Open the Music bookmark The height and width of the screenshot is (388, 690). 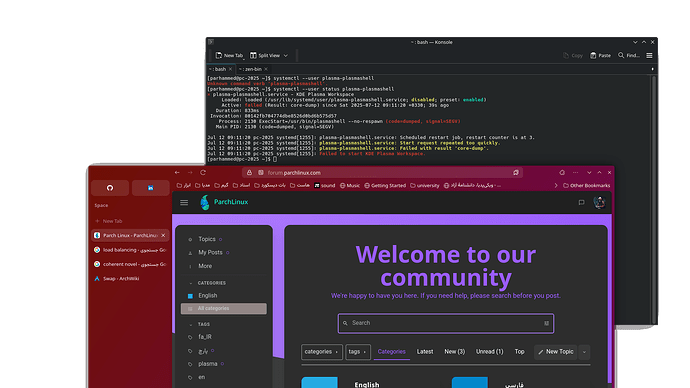click(x=350, y=186)
